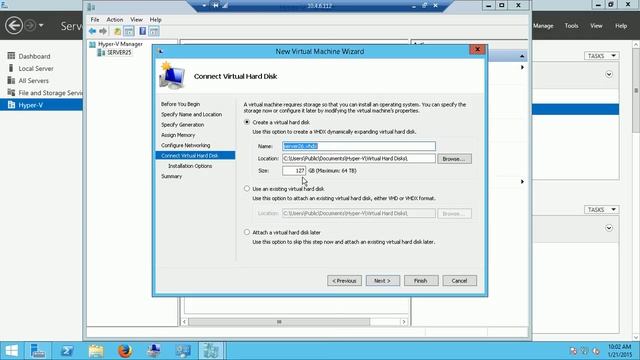
Task: Open lower TASKS dropdown in Server Manager
Action: tap(602, 209)
